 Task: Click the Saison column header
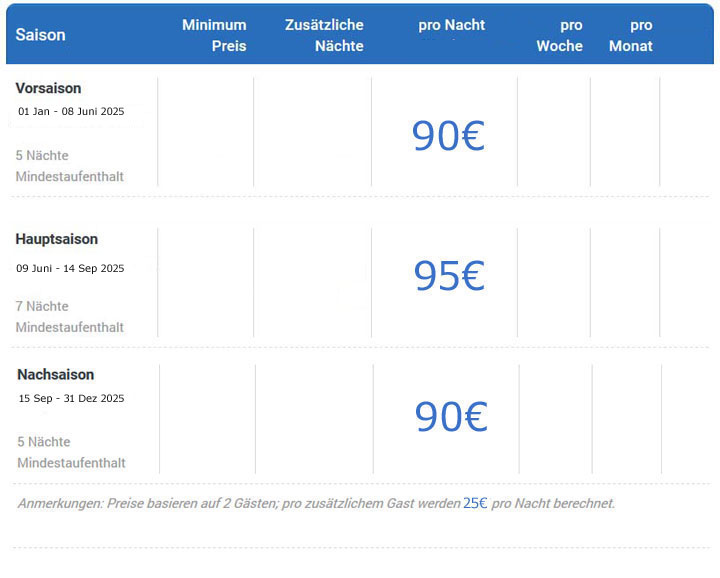pyautogui.click(x=41, y=35)
